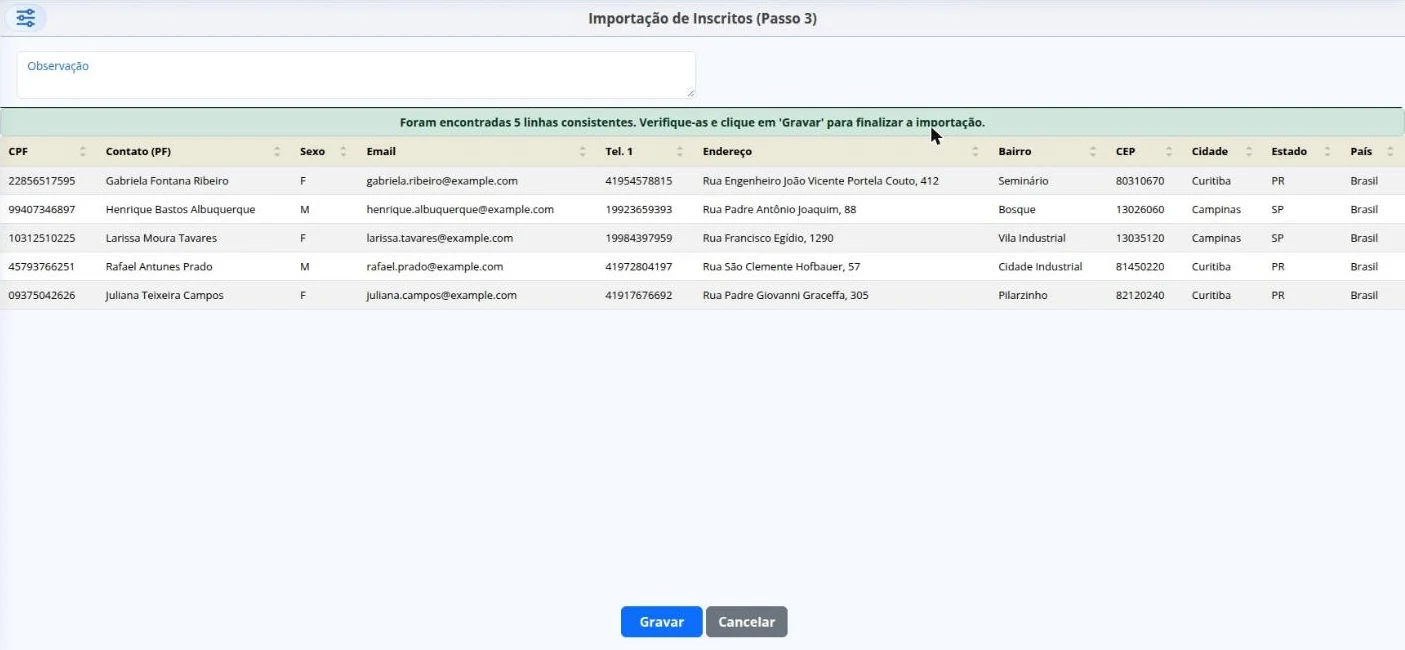Cancel the import with Cancelar
The width and height of the screenshot is (1405, 650).
click(x=747, y=622)
